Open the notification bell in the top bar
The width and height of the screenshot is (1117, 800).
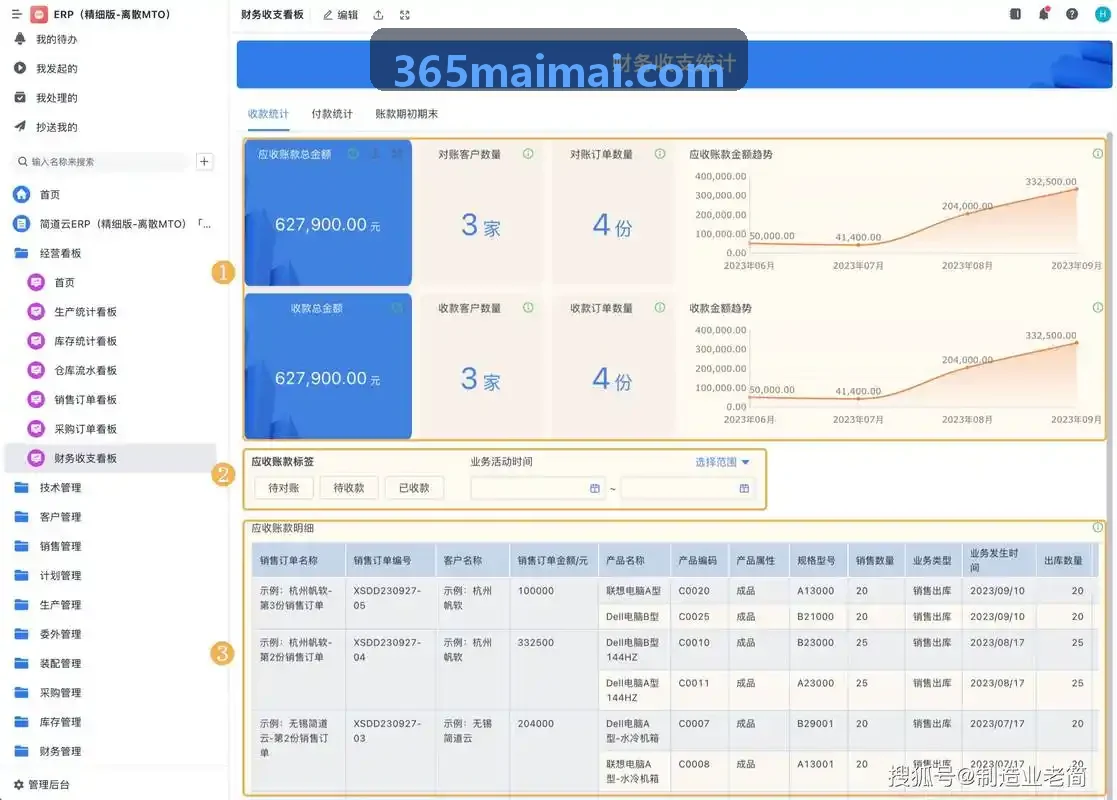1044,14
